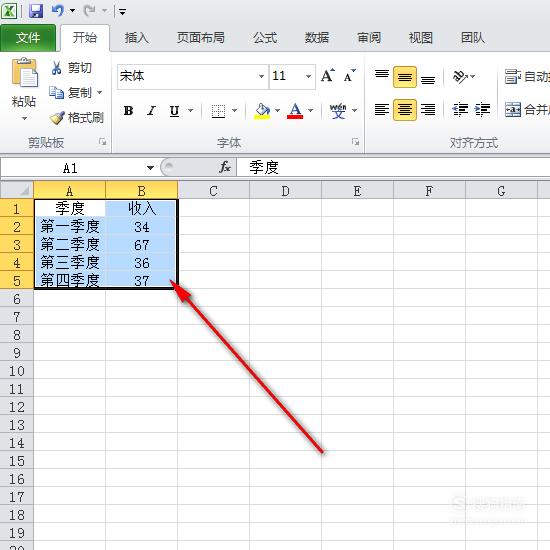The height and width of the screenshot is (550, 550).
Task: Switch to the 团队 Team tab
Action: click(x=472, y=38)
